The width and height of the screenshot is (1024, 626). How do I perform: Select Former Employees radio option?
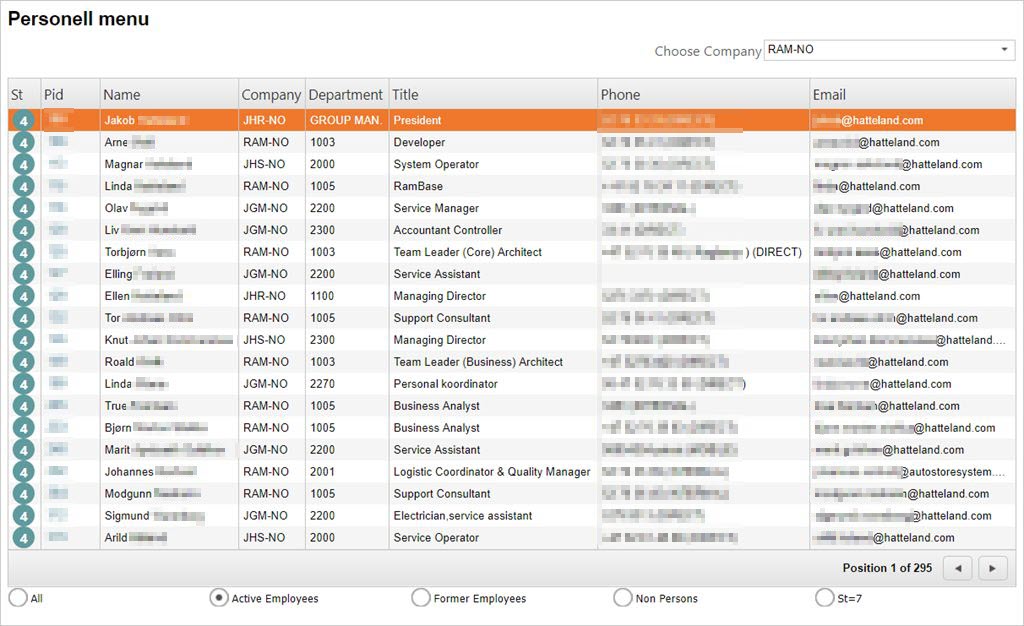[x=421, y=598]
